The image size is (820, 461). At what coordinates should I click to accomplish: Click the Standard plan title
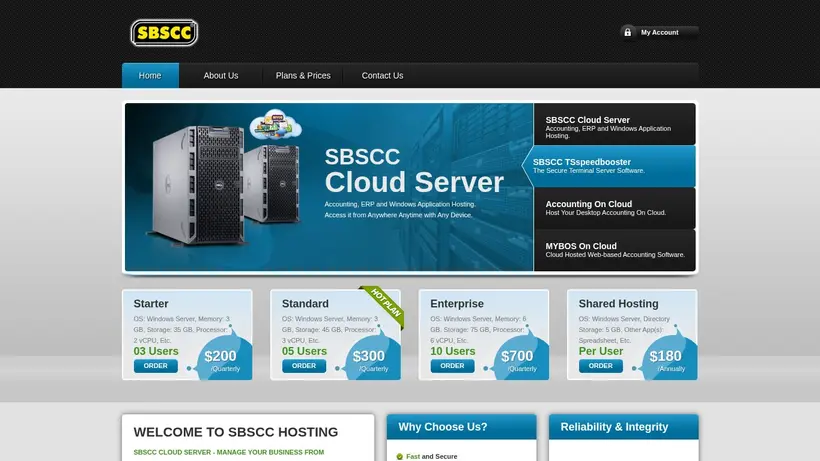tap(305, 304)
